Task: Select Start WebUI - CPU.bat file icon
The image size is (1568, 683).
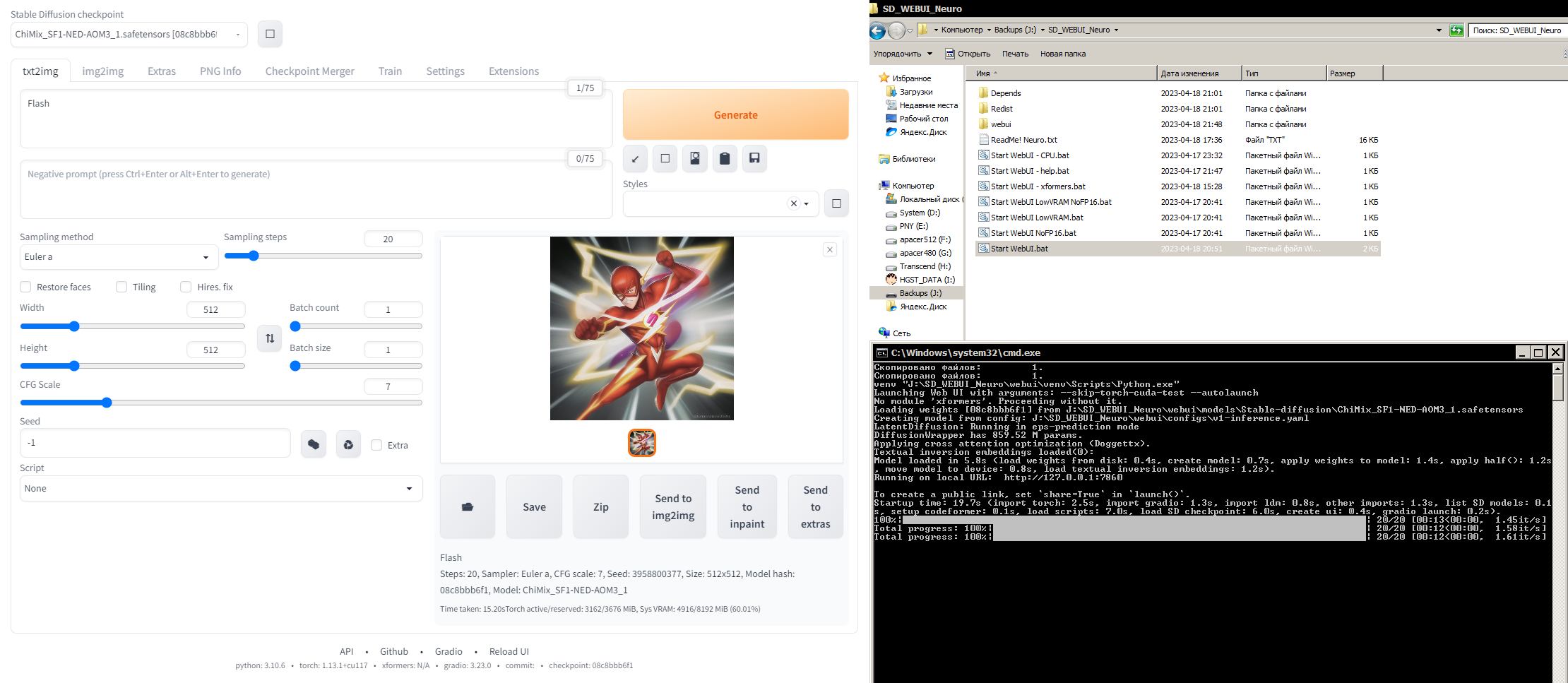Action: click(x=983, y=155)
